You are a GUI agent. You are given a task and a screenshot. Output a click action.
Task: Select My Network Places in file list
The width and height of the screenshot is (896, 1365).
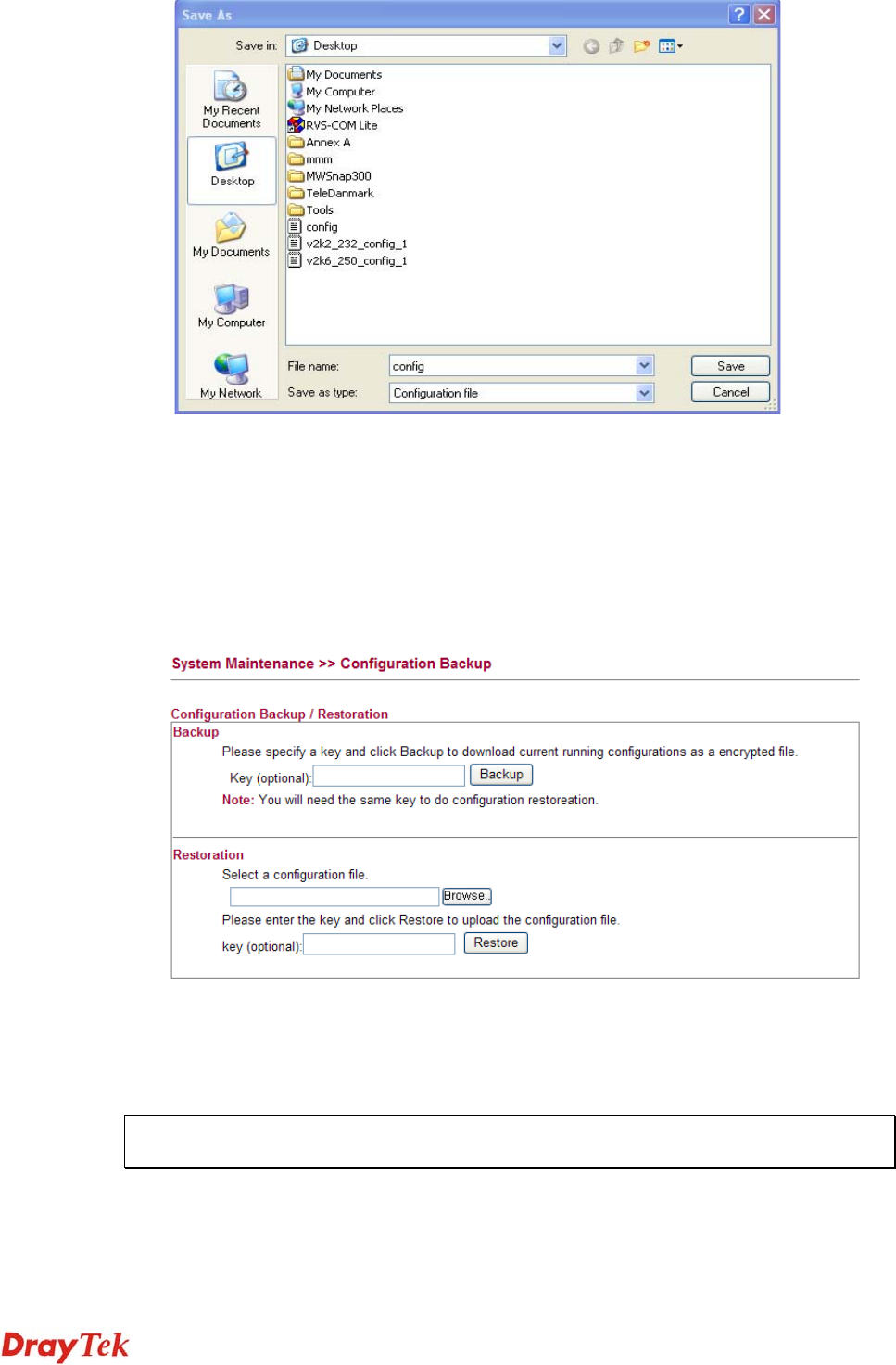347,107
